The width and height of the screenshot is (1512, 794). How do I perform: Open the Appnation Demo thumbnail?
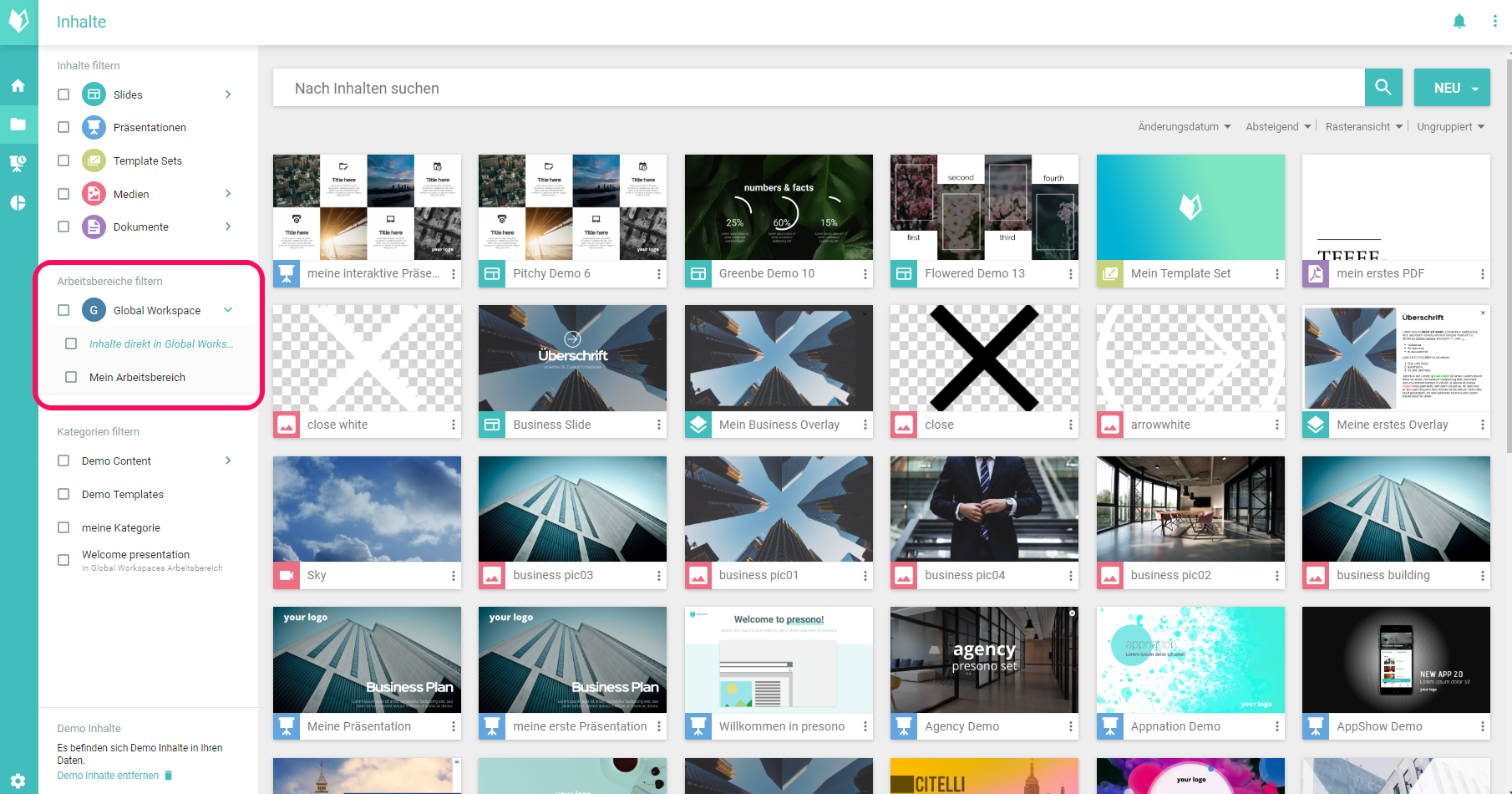[1190, 659]
